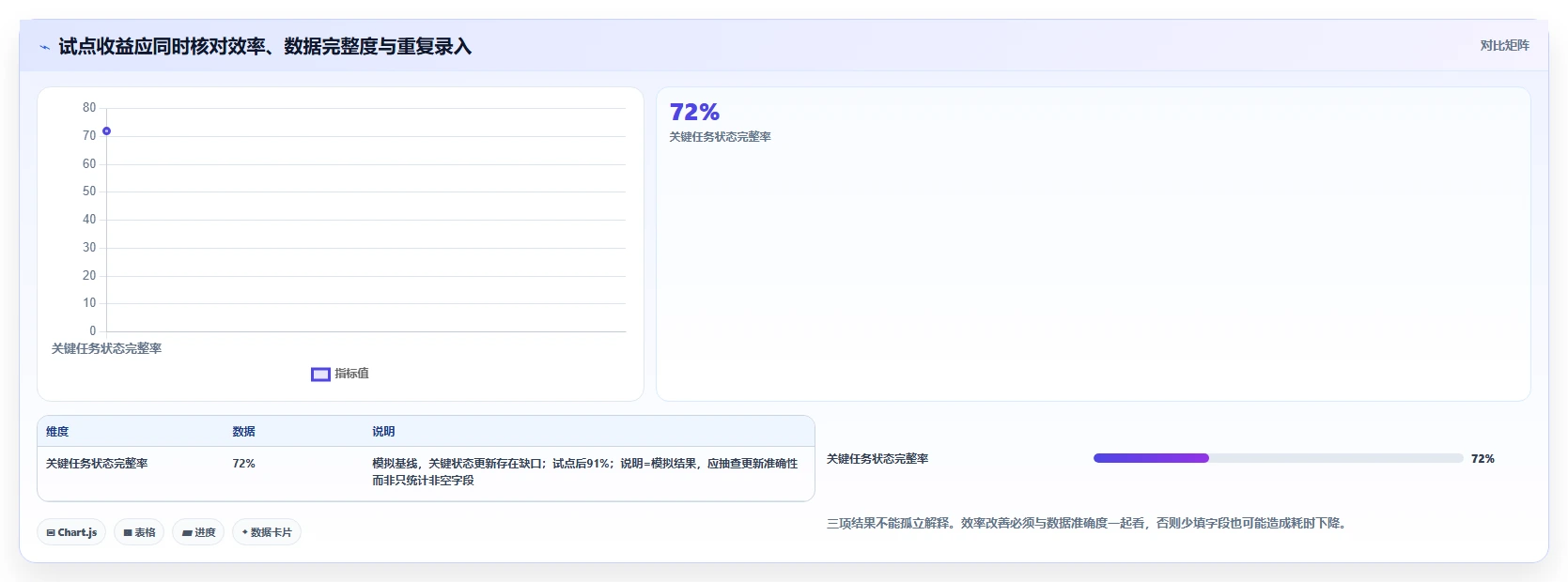The height and width of the screenshot is (582, 1568).
Task: Click the footnote starting 三项结果不能孤立解释
Action: click(1089, 524)
